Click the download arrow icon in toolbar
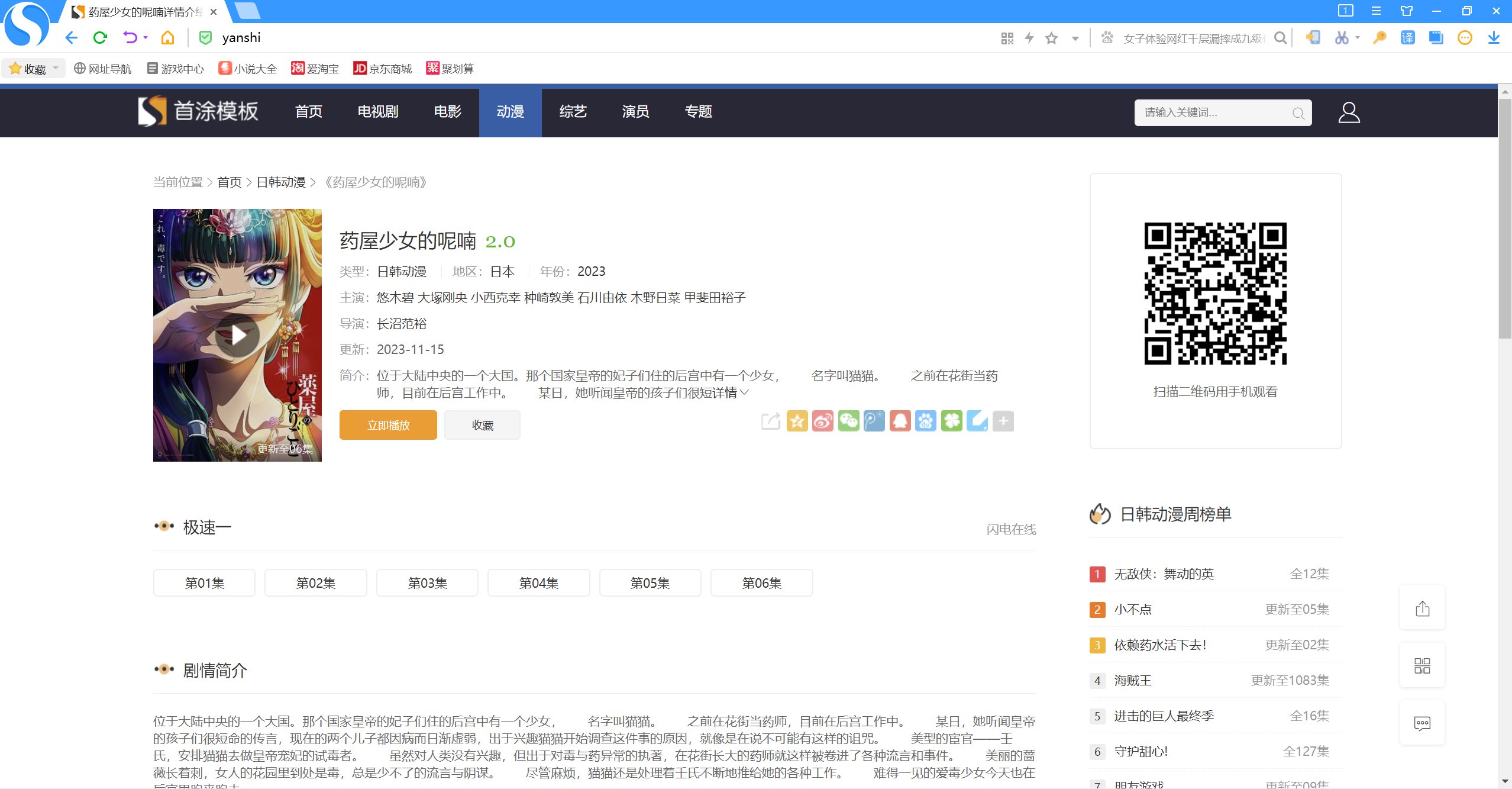The height and width of the screenshot is (789, 1512). (1494, 38)
